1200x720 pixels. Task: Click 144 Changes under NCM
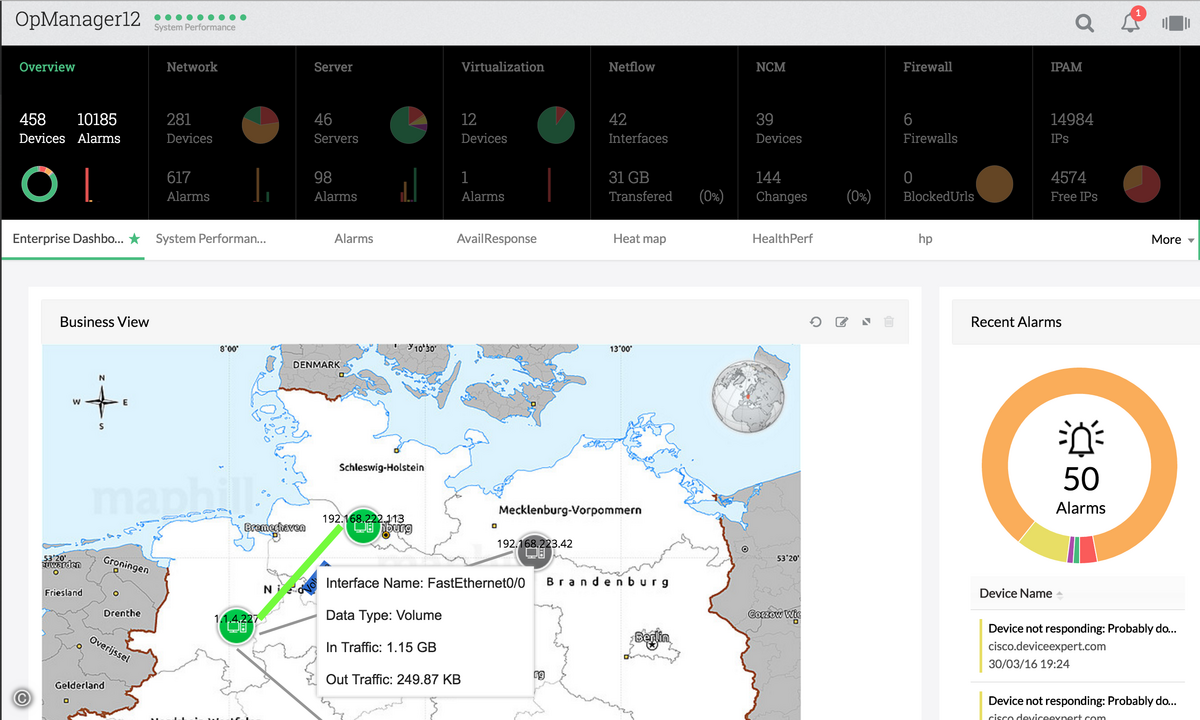pos(782,186)
